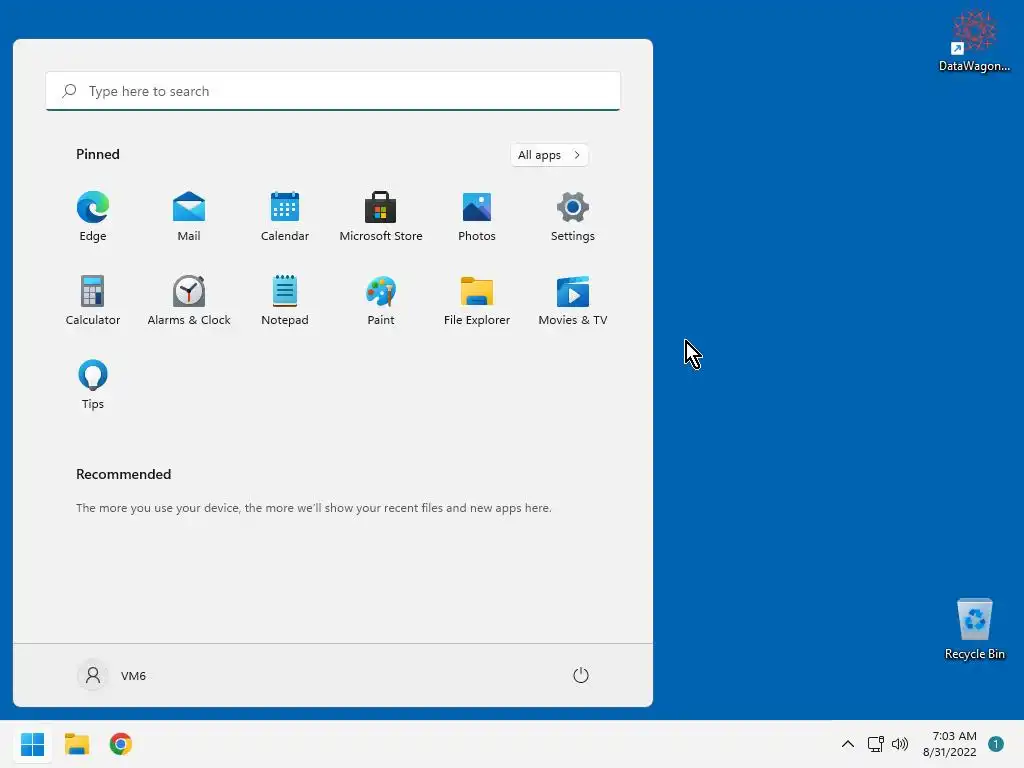Viewport: 1024px width, 768px height.
Task: Open the Calculator app
Action: pyautogui.click(x=93, y=301)
